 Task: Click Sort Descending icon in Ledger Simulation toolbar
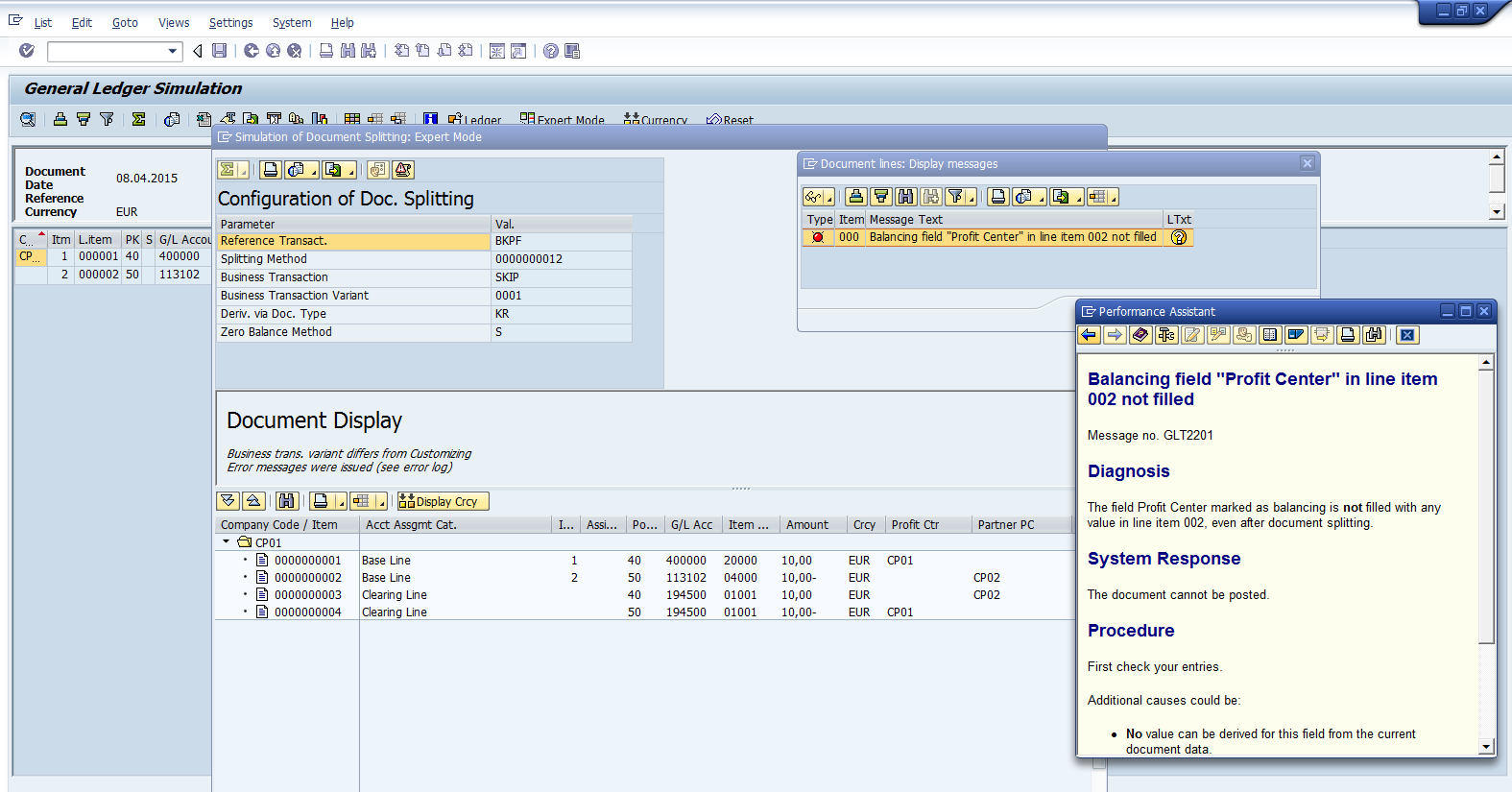point(84,119)
